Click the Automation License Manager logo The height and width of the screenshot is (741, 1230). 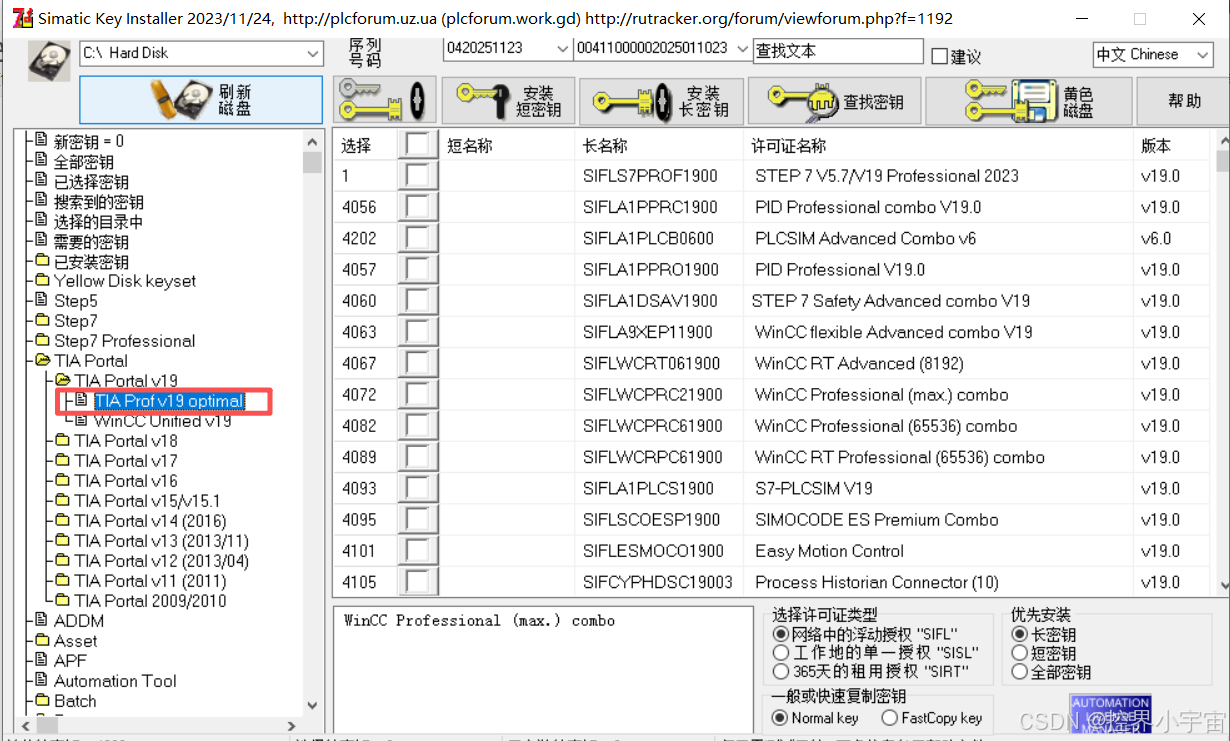click(1110, 714)
